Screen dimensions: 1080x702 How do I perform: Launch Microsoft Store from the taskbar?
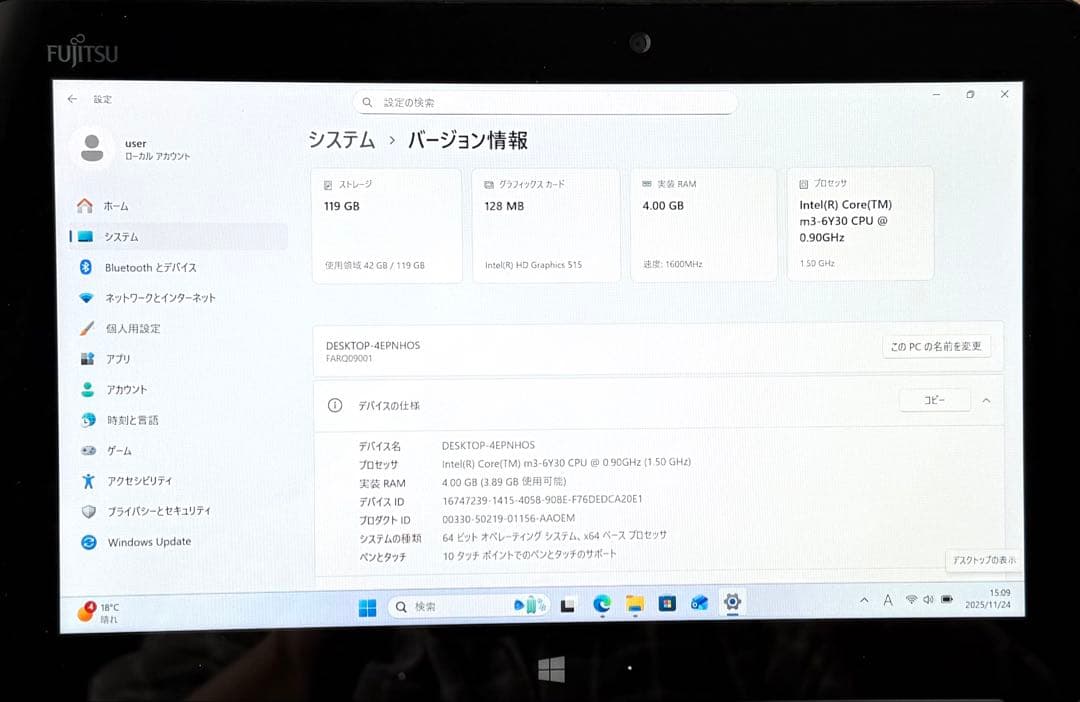pos(665,604)
